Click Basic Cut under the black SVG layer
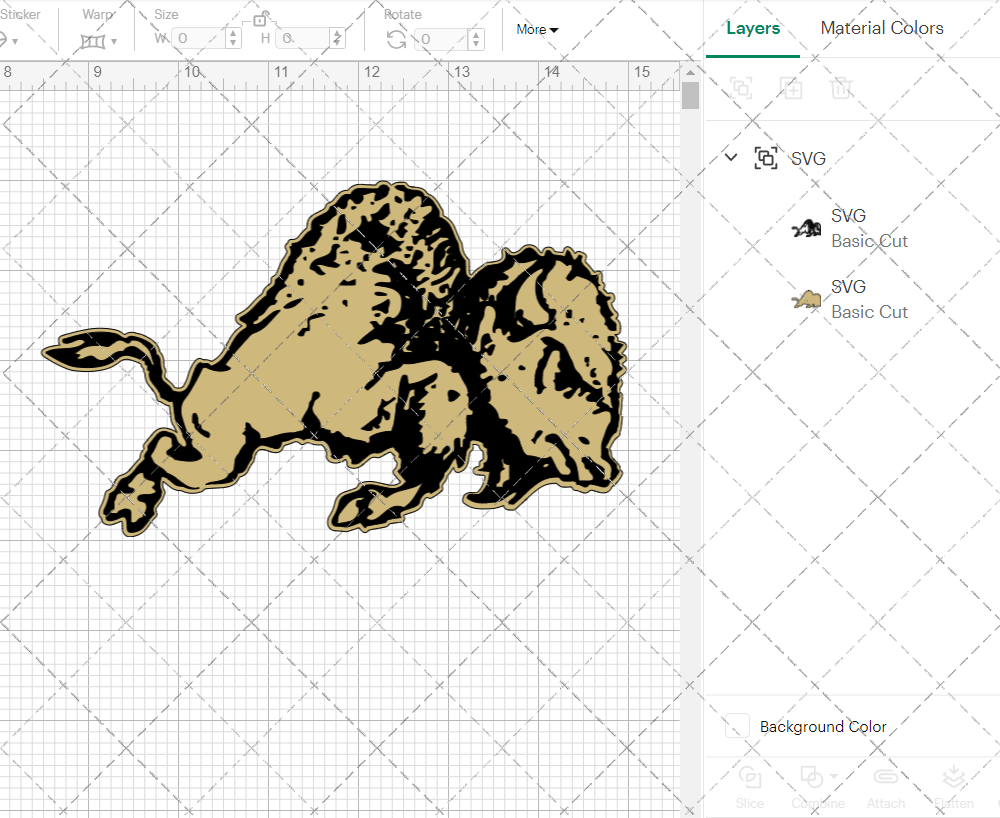 [869, 241]
